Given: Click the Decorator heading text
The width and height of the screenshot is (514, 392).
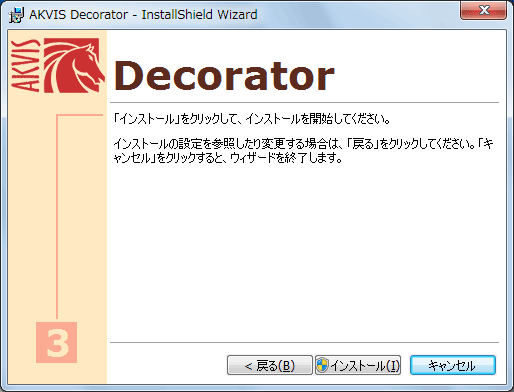Looking at the screenshot, I should click(224, 76).
